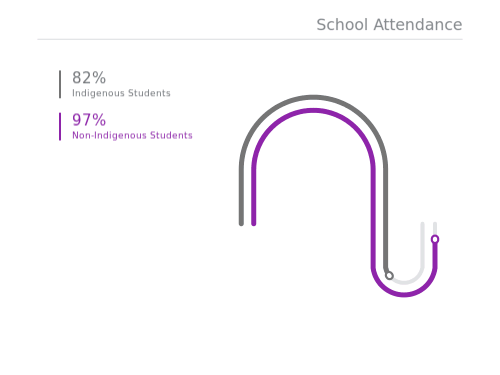Click the gray line's right descending vertical segment
Screen dimensions: 500x375
[386, 217]
